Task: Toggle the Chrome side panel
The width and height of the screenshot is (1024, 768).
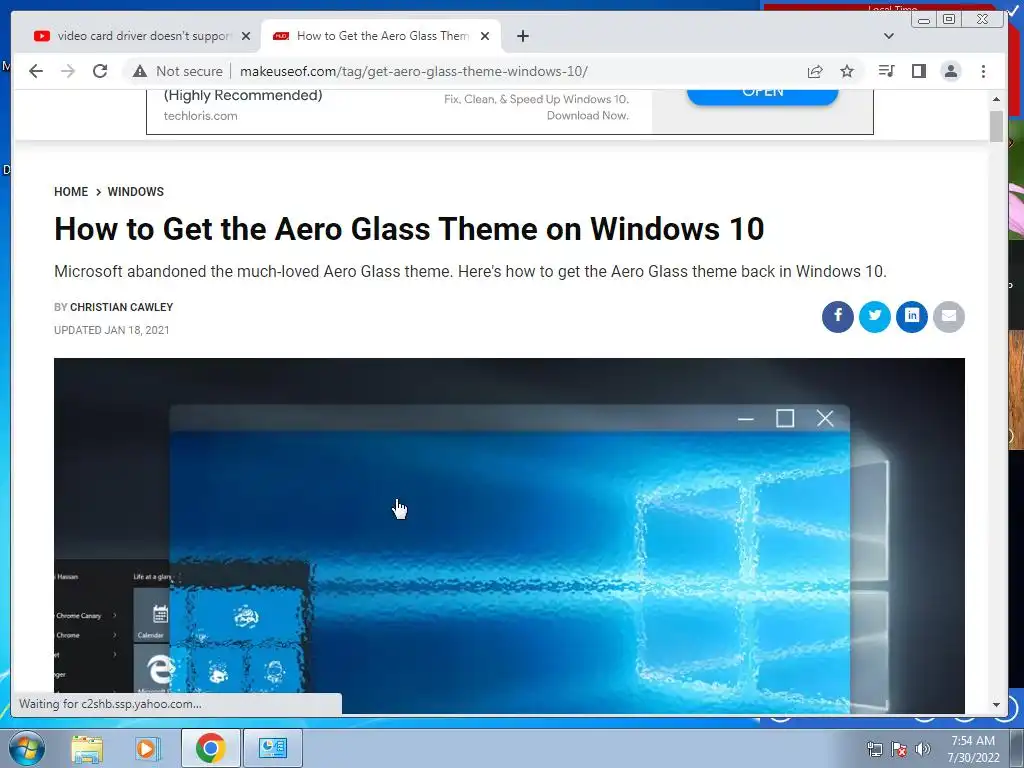Action: pyautogui.click(x=919, y=71)
